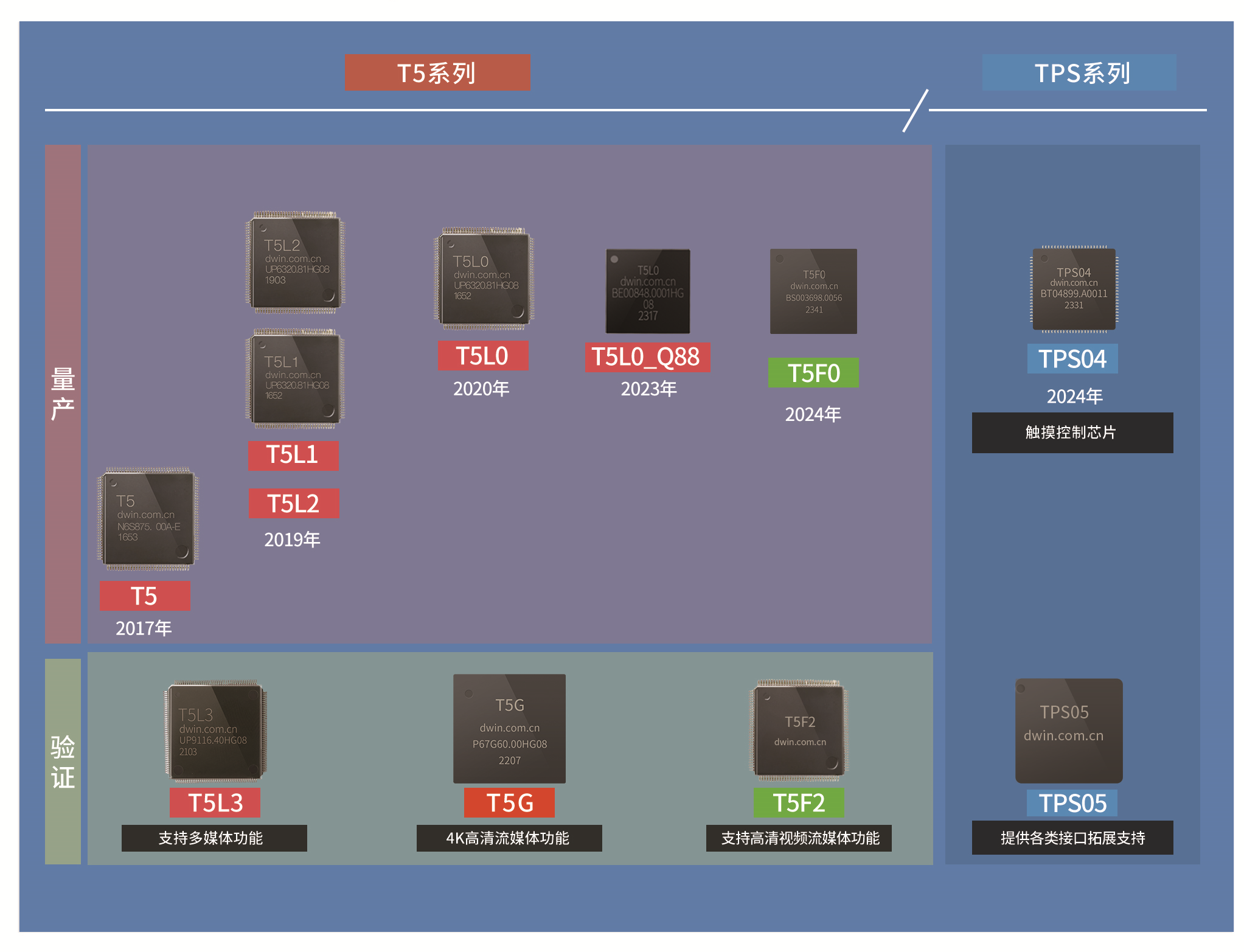Click the red T5L2 label
This screenshot has width=1244, height=952.
click(294, 504)
